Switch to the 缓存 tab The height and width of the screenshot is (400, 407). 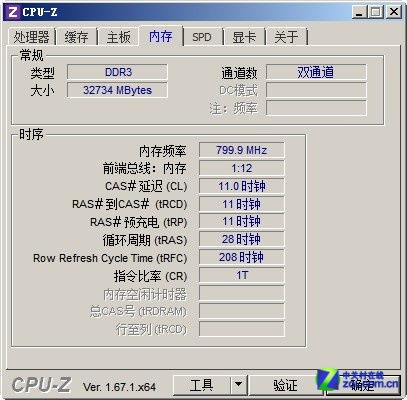coord(77,37)
